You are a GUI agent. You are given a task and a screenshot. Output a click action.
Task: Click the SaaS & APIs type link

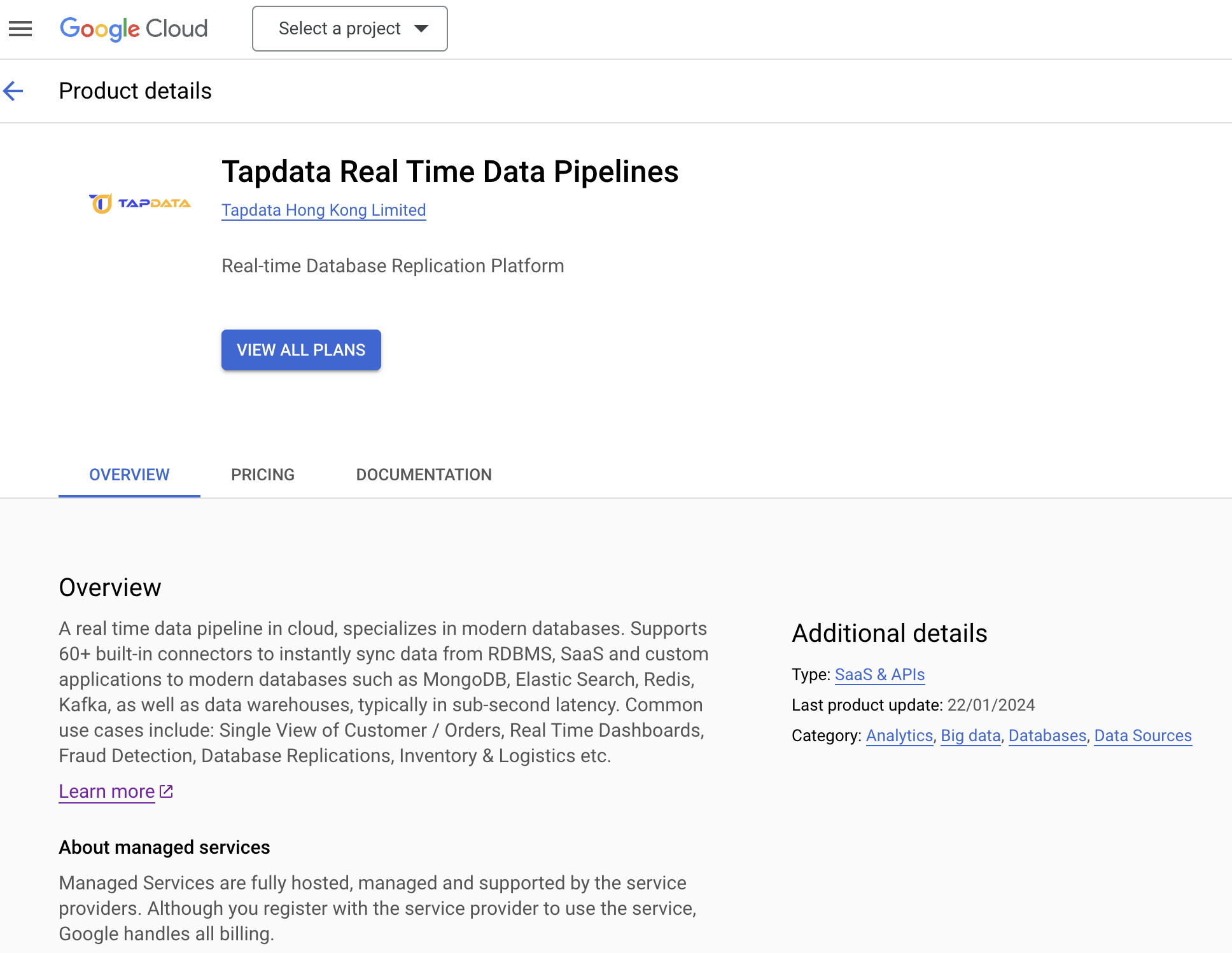pos(879,674)
